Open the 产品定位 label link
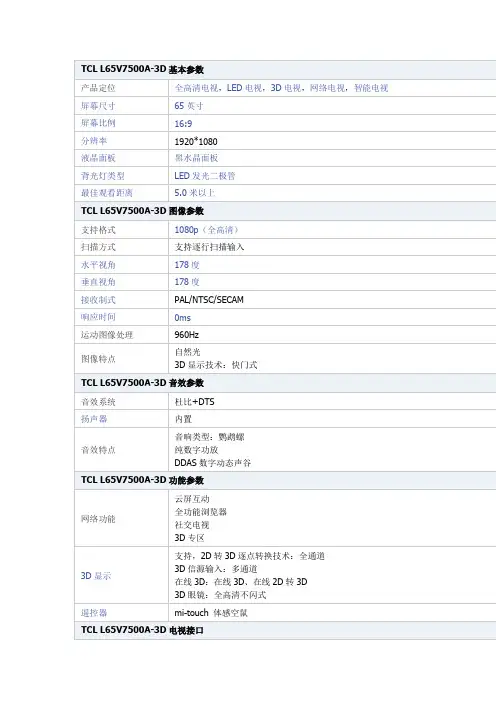 (98, 88)
